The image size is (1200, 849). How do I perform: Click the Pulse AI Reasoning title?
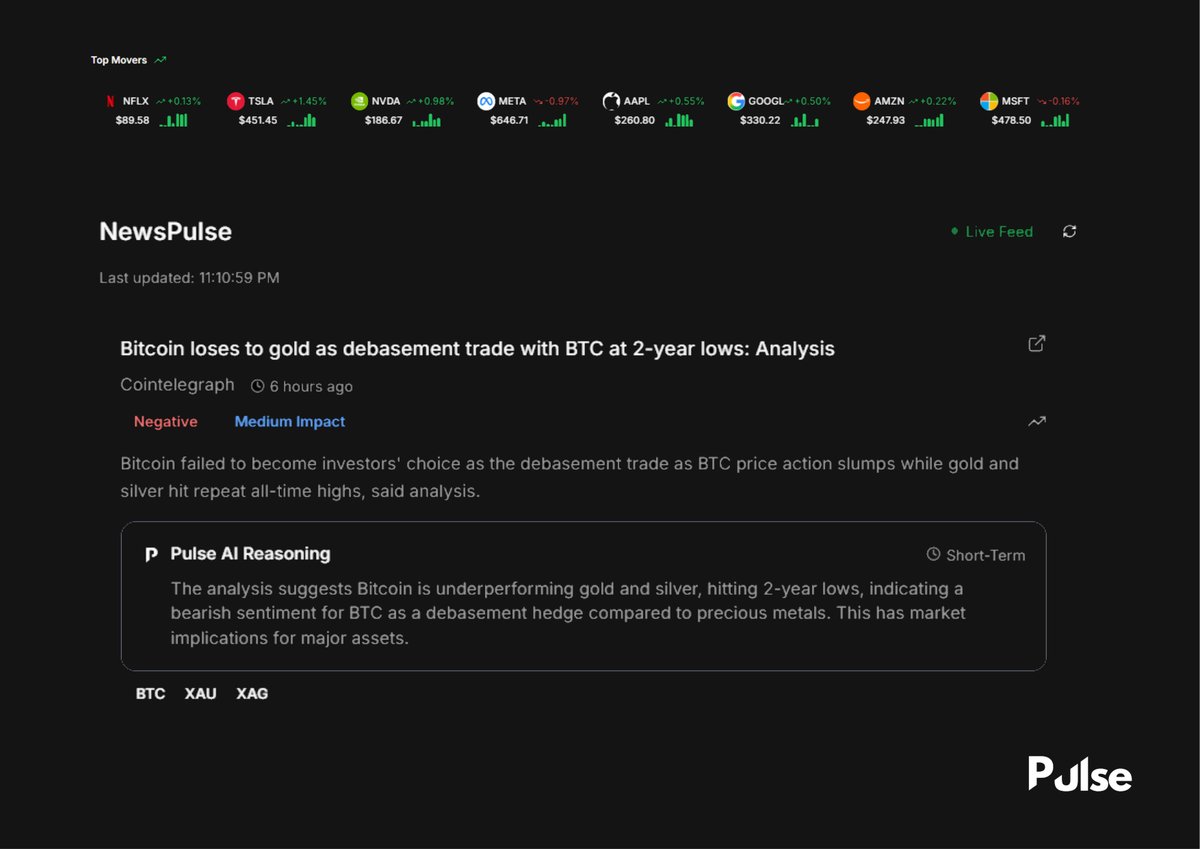point(250,554)
